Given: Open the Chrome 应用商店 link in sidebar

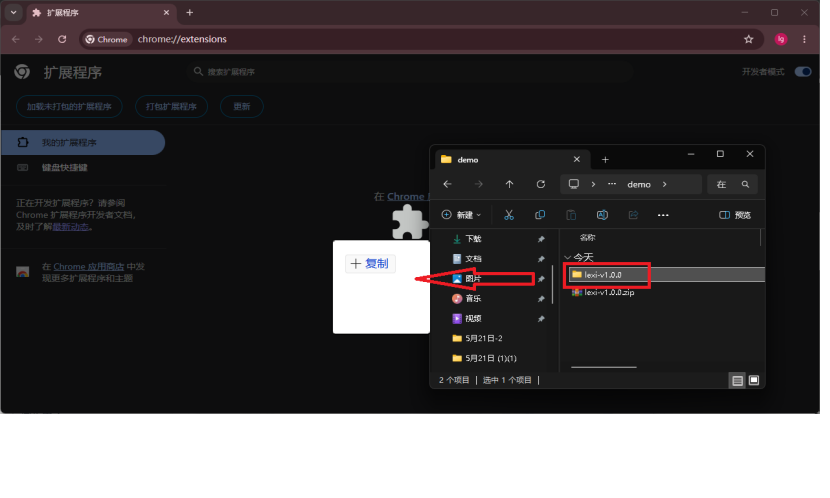Looking at the screenshot, I should [89, 267].
